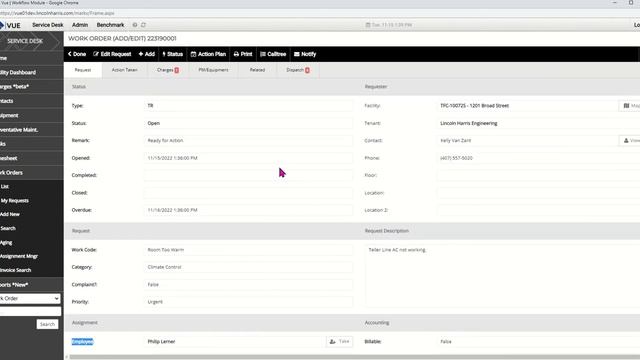Open the Admin menu

[80, 25]
